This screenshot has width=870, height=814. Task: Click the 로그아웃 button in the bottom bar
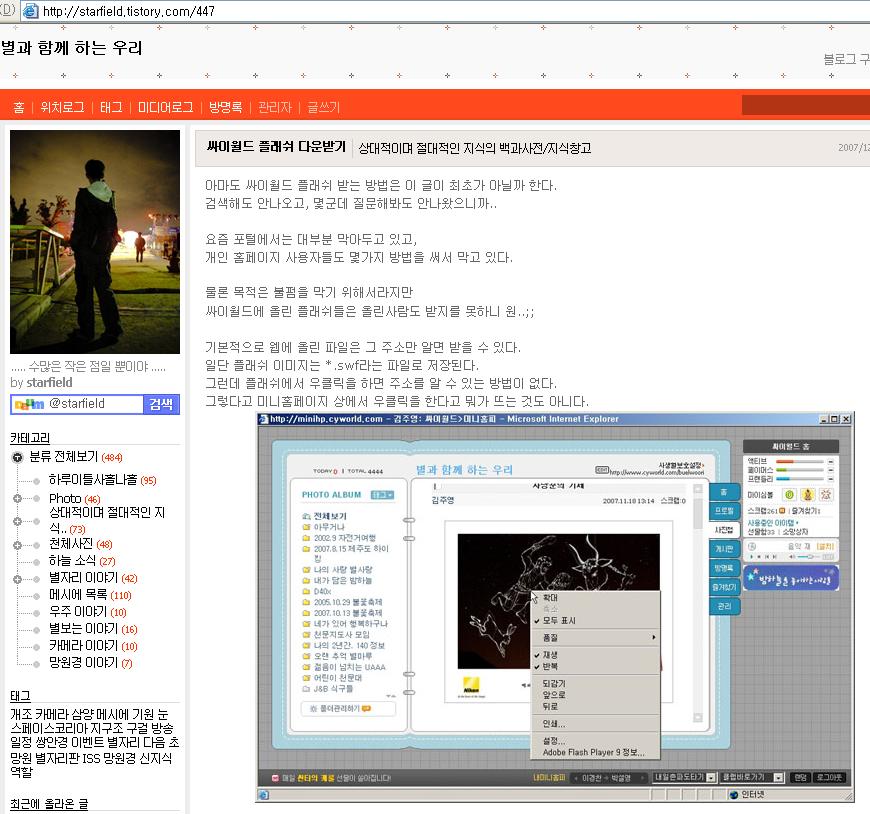(829, 778)
